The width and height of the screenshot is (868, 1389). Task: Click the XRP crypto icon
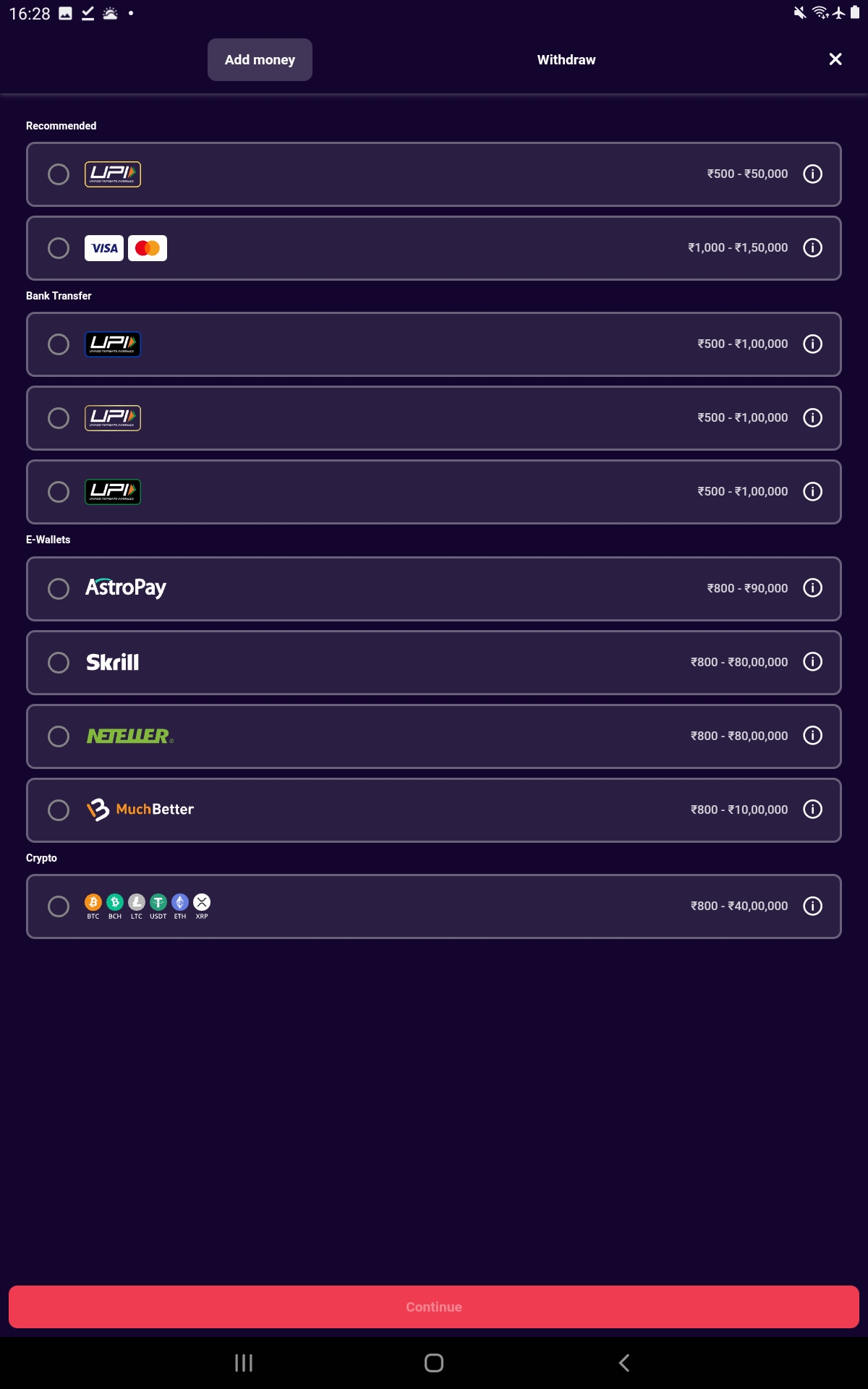coord(202,902)
